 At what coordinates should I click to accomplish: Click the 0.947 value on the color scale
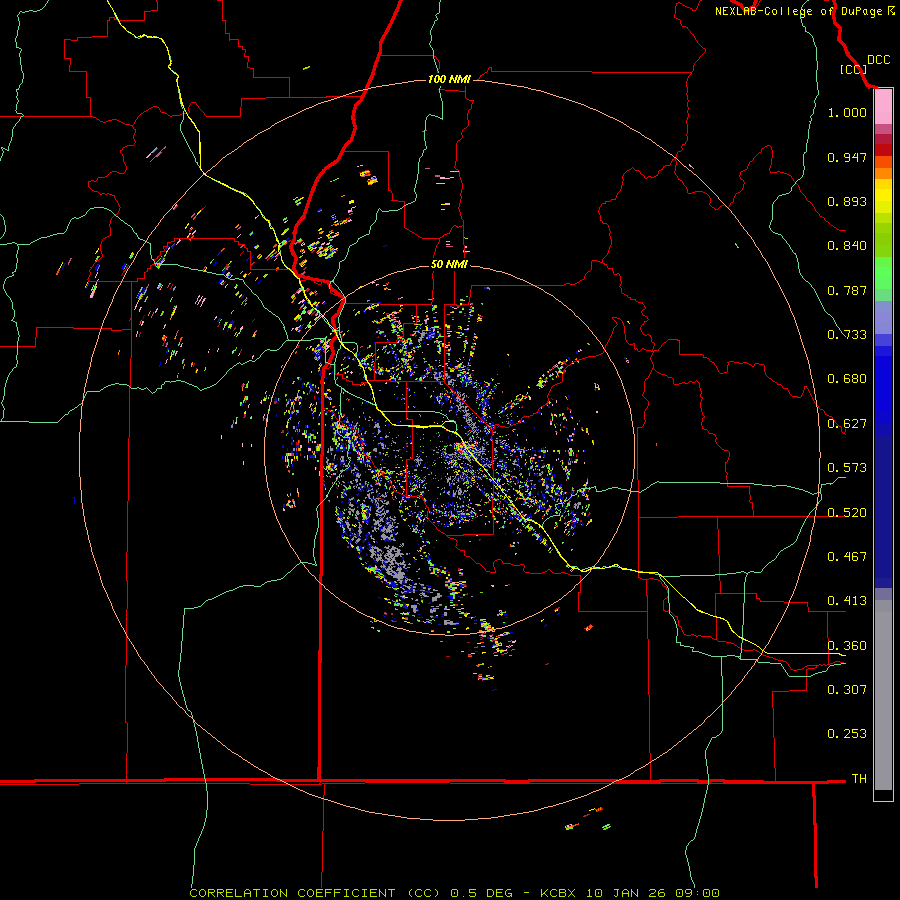point(847,157)
